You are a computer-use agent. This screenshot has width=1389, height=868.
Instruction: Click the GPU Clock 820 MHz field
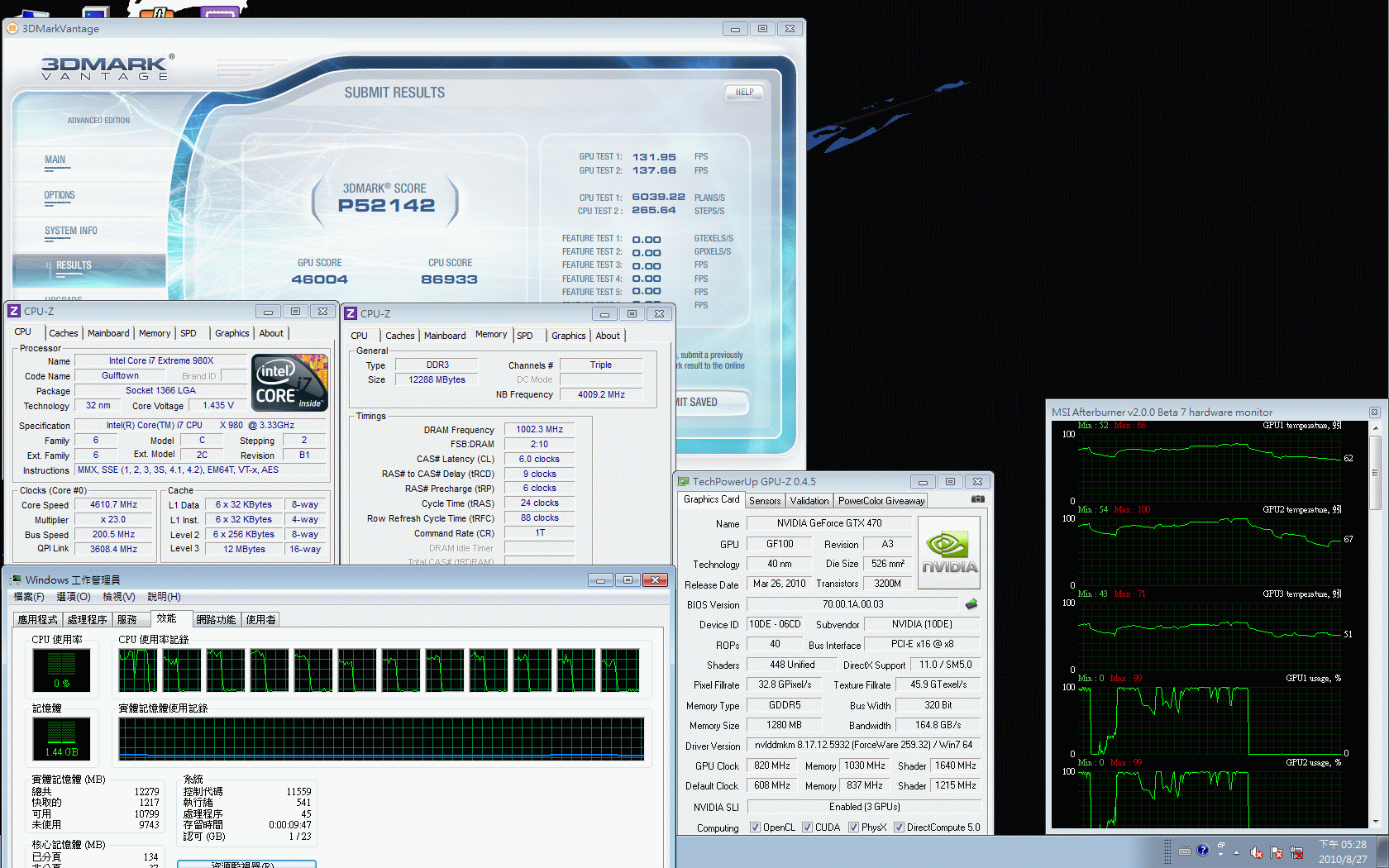pyautogui.click(x=772, y=765)
